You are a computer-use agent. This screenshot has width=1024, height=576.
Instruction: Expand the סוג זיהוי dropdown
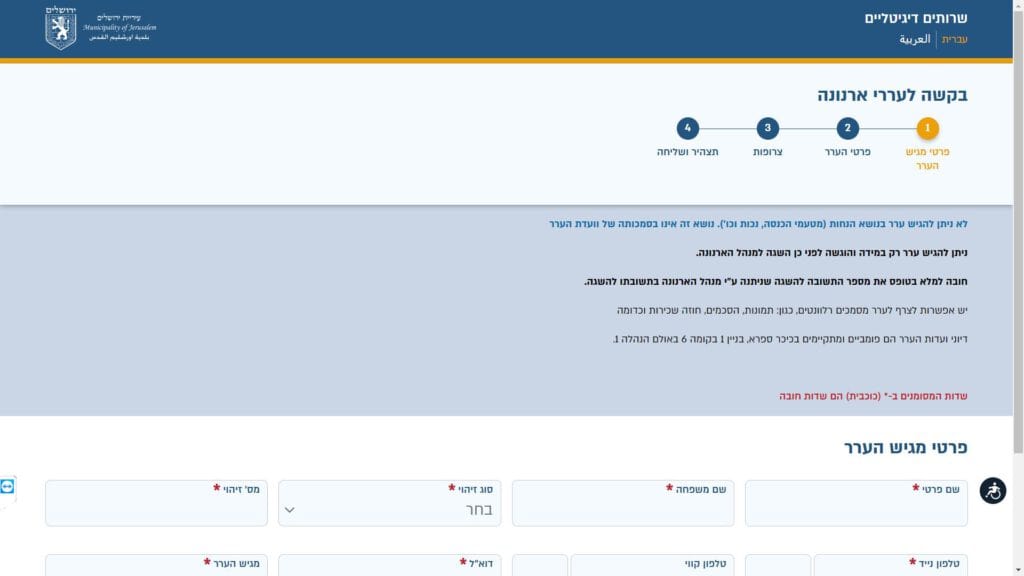(x=389, y=508)
